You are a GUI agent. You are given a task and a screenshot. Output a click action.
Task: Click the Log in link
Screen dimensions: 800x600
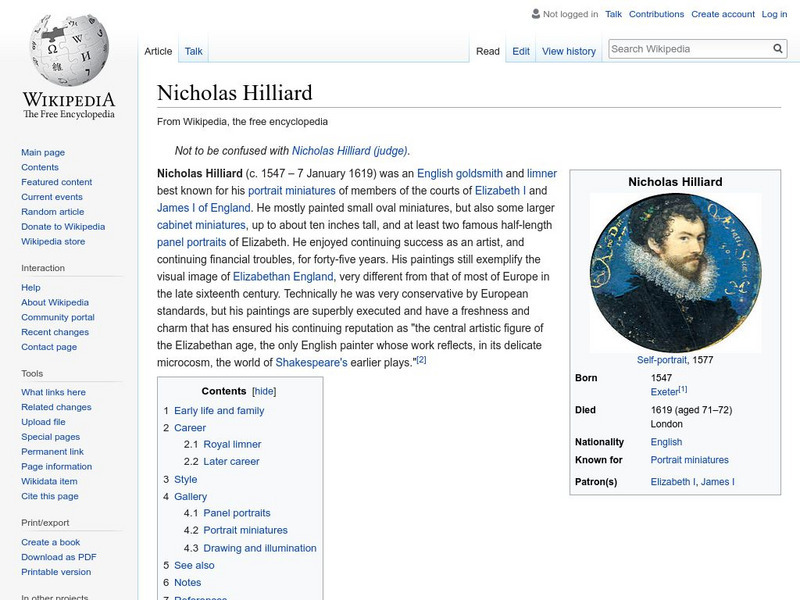click(774, 14)
